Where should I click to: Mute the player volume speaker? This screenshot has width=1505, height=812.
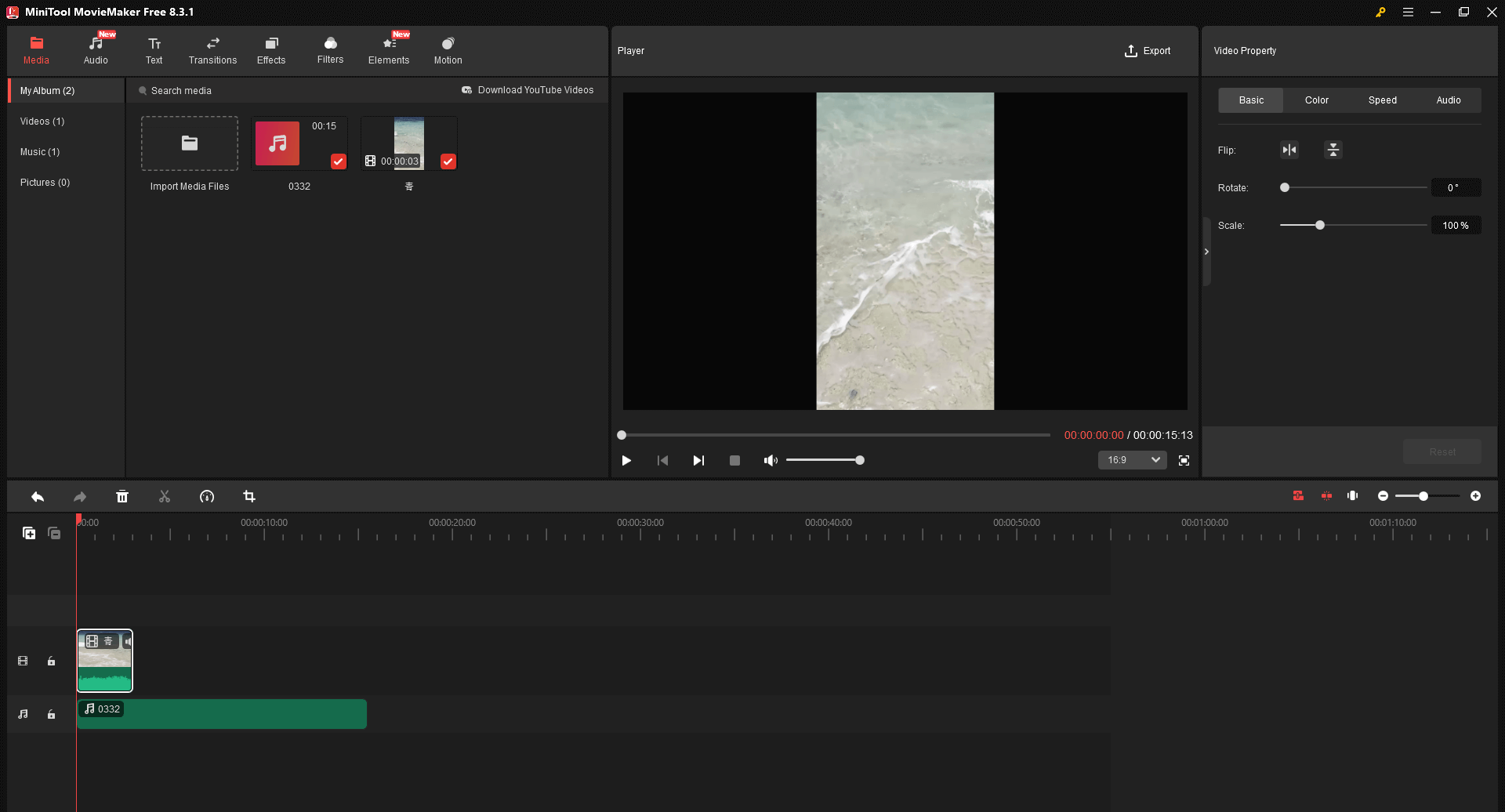pyautogui.click(x=771, y=460)
